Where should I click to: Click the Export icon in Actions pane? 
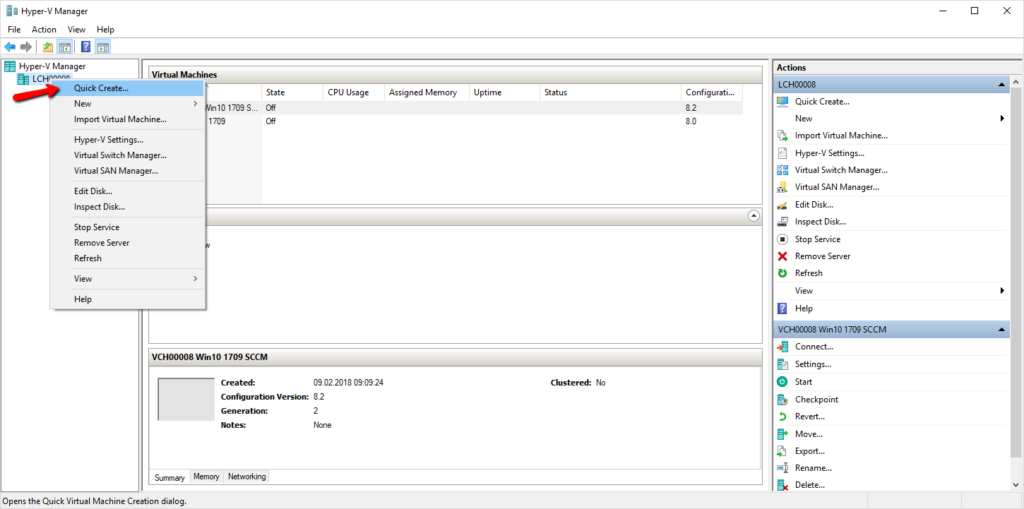coord(782,451)
